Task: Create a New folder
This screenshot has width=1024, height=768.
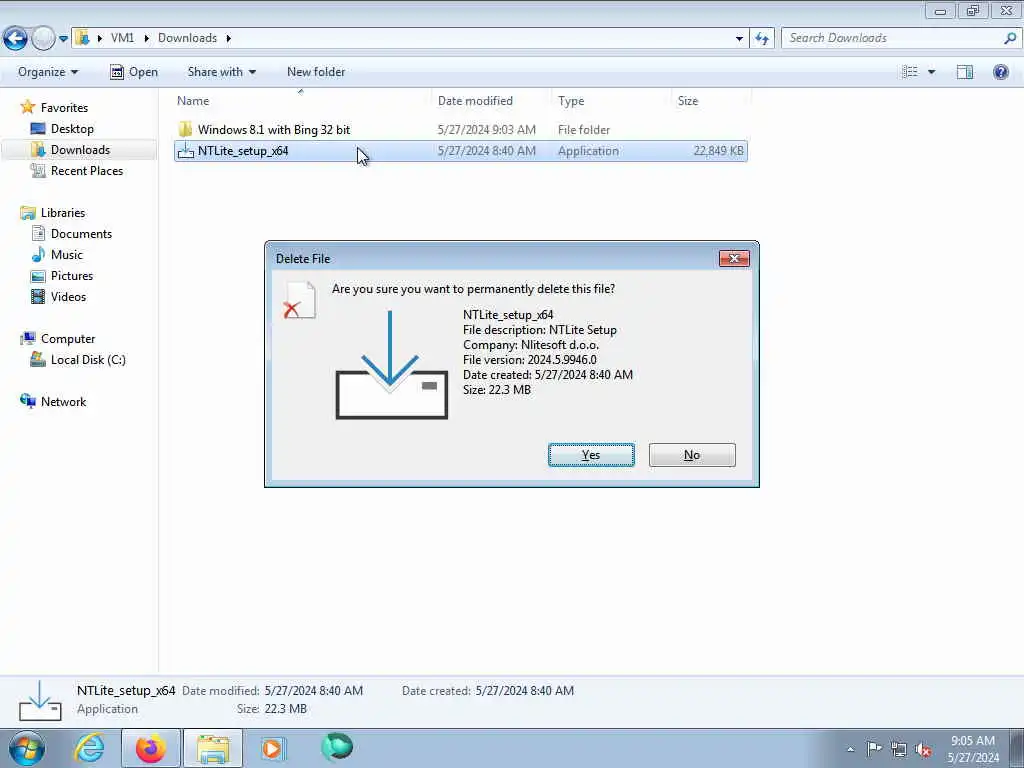Action: click(x=316, y=72)
